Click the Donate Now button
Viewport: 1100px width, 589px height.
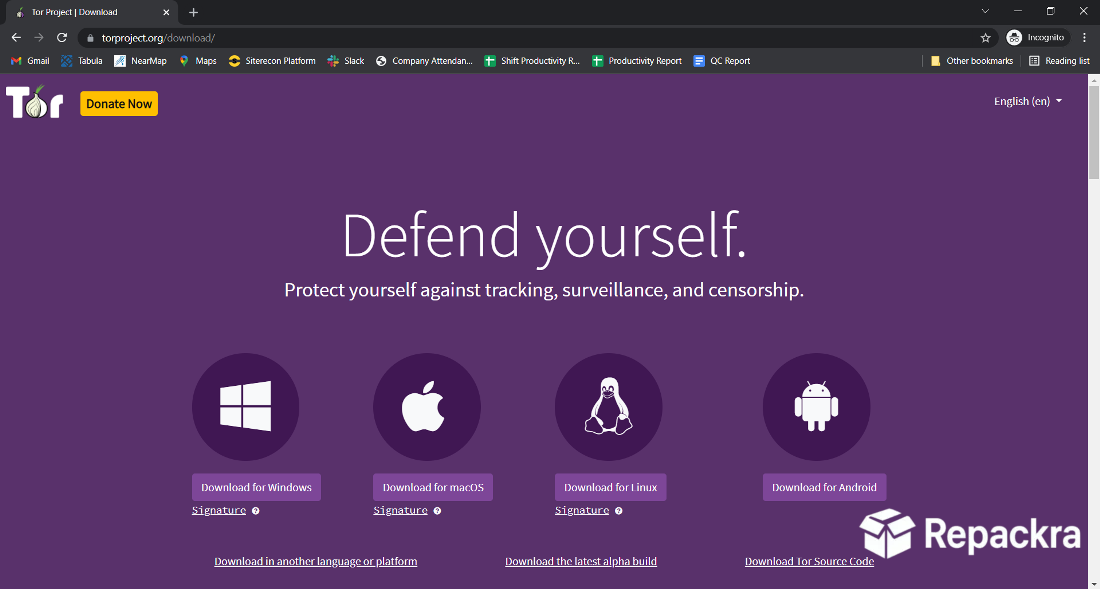tap(119, 104)
